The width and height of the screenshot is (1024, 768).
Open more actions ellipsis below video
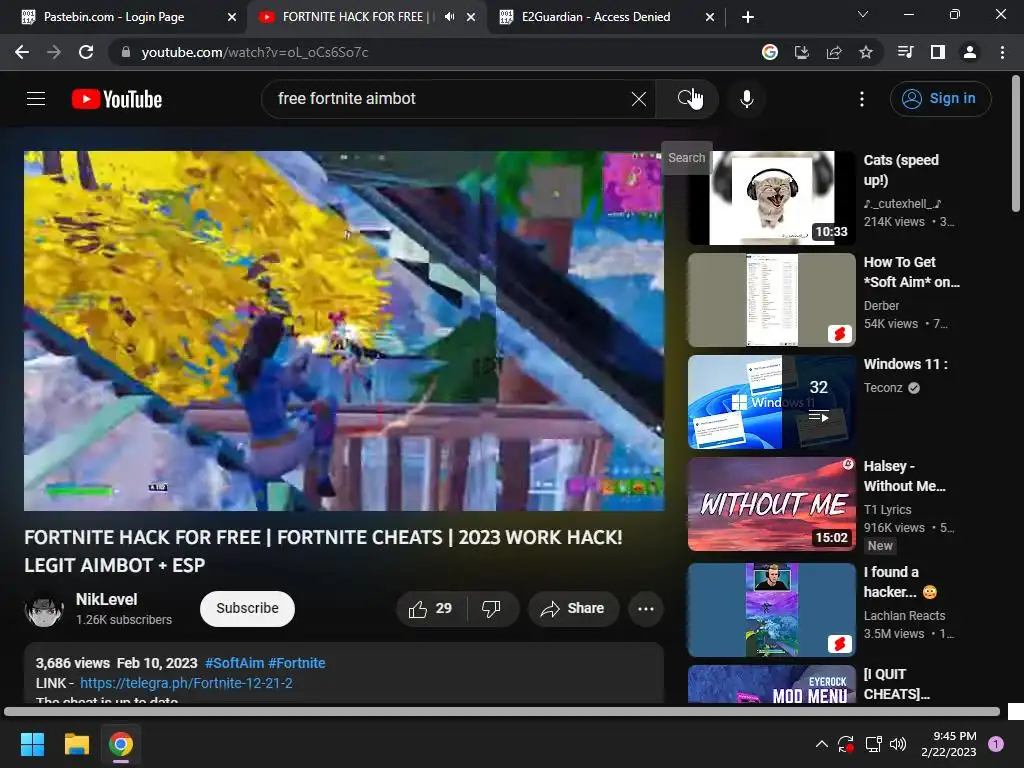click(x=646, y=609)
